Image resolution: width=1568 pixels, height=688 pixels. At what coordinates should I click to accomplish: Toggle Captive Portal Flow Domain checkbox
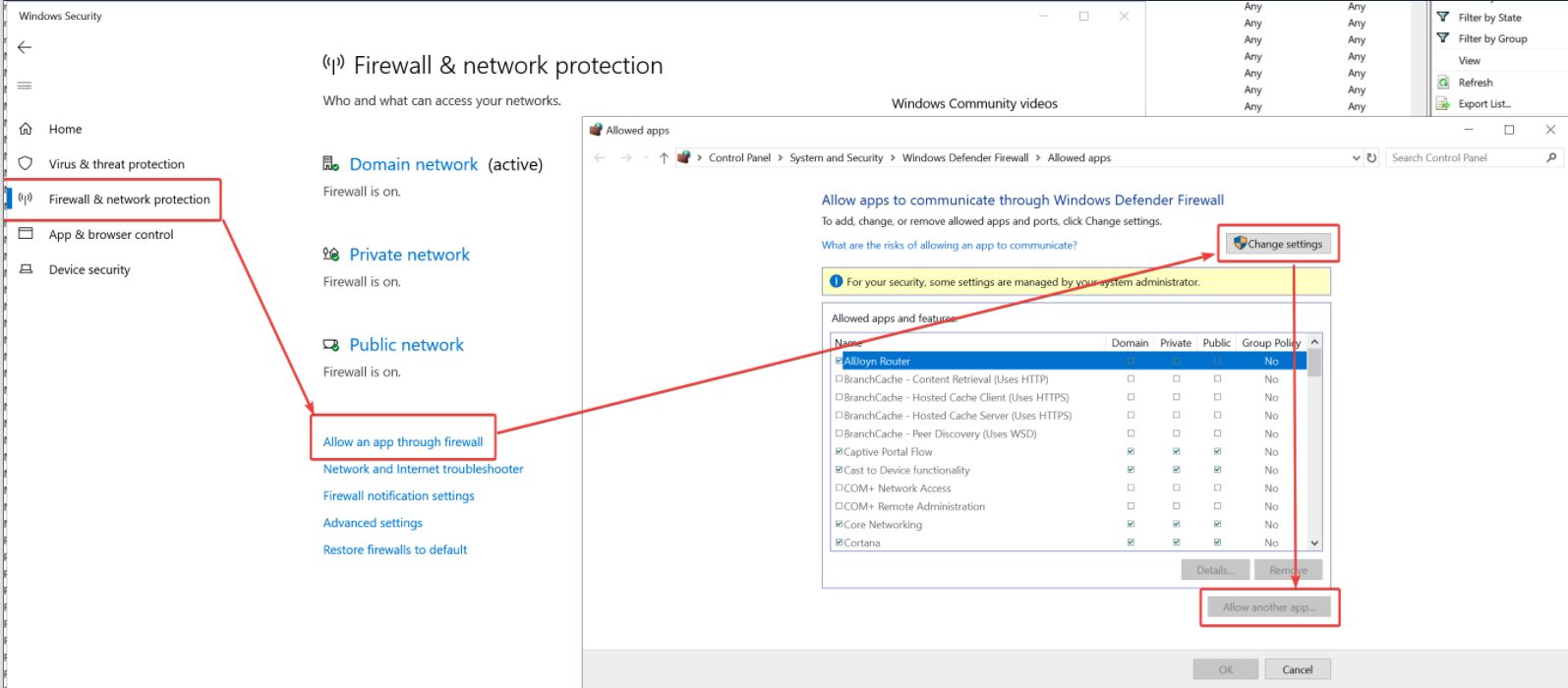pyautogui.click(x=1131, y=451)
